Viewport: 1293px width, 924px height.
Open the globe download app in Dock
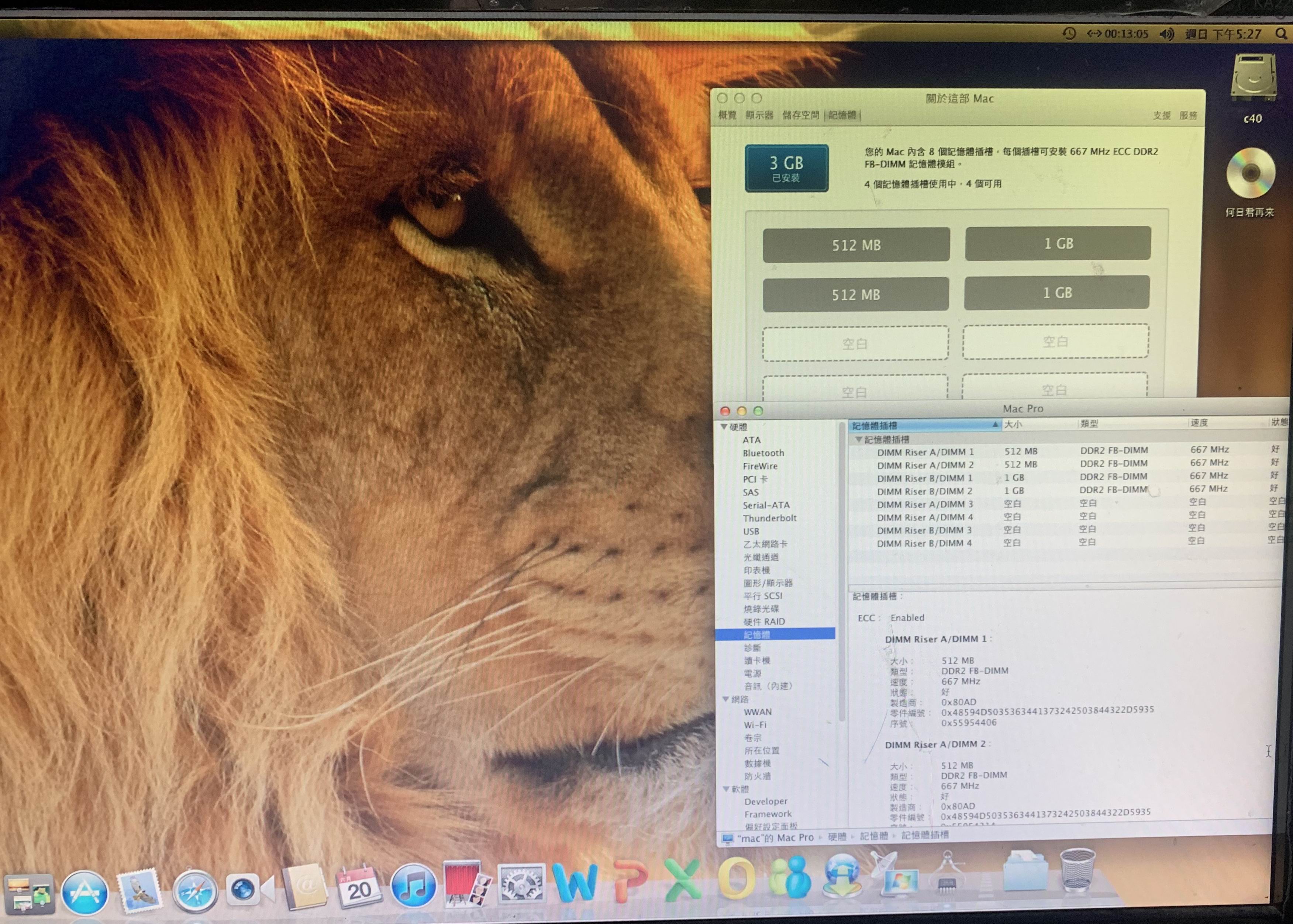842,876
